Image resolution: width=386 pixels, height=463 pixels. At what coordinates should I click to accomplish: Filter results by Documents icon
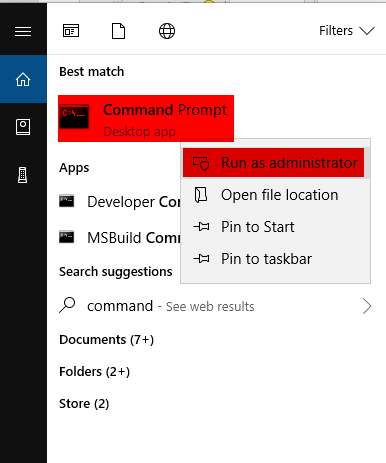coord(118,31)
